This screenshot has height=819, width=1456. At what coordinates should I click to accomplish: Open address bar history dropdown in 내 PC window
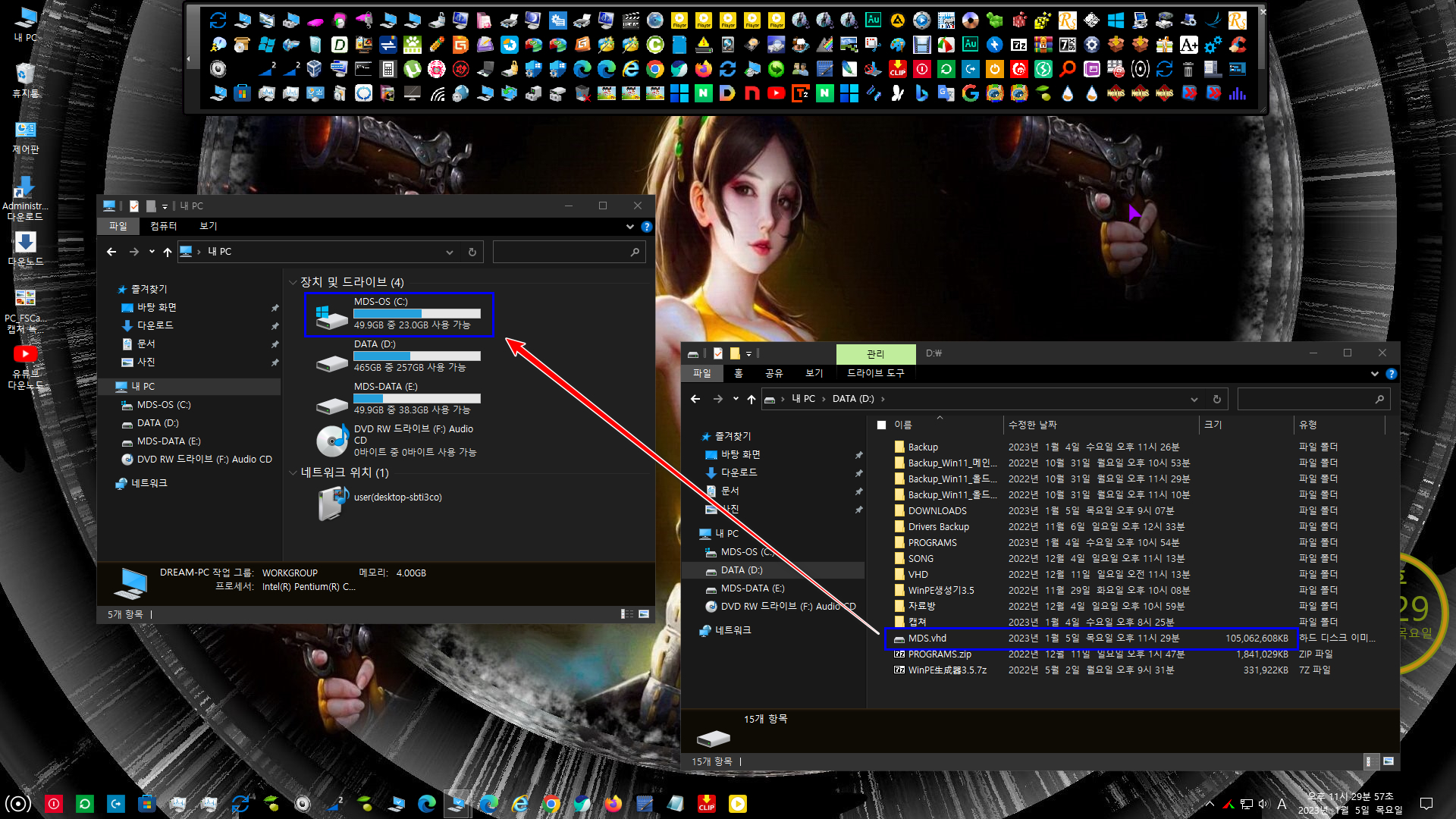(450, 253)
